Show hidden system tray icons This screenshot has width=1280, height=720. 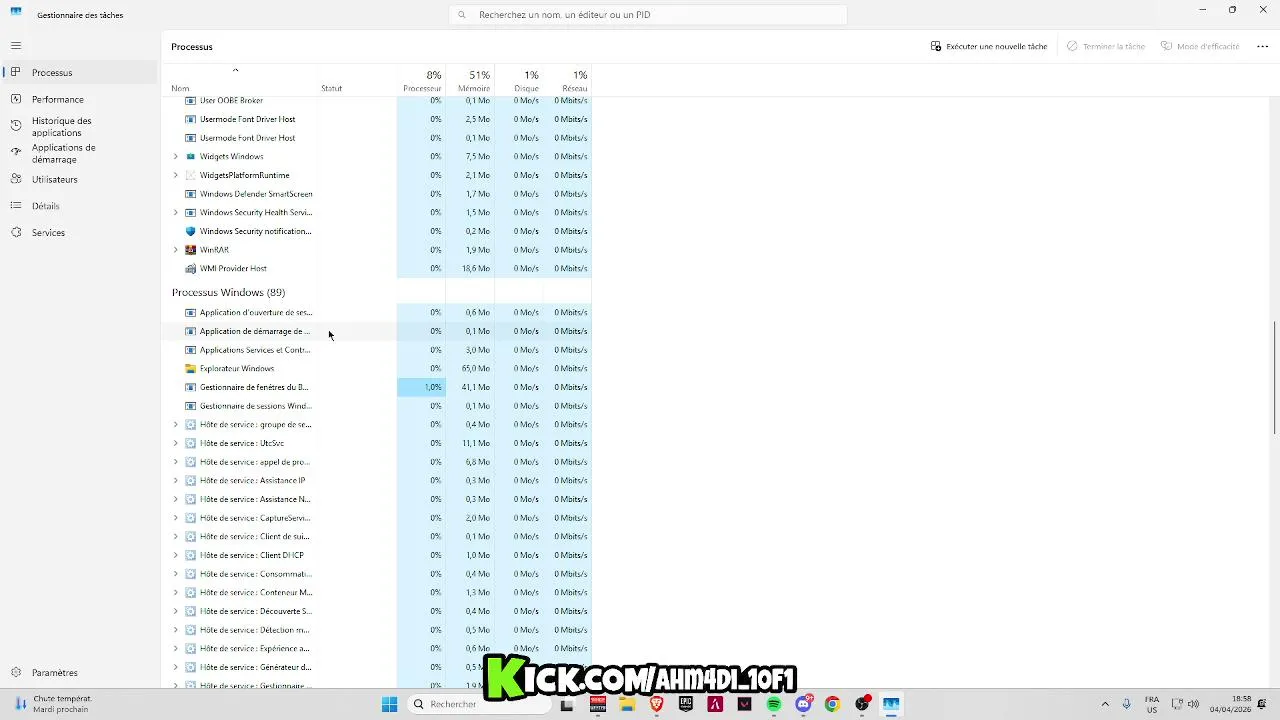pyautogui.click(x=1105, y=704)
